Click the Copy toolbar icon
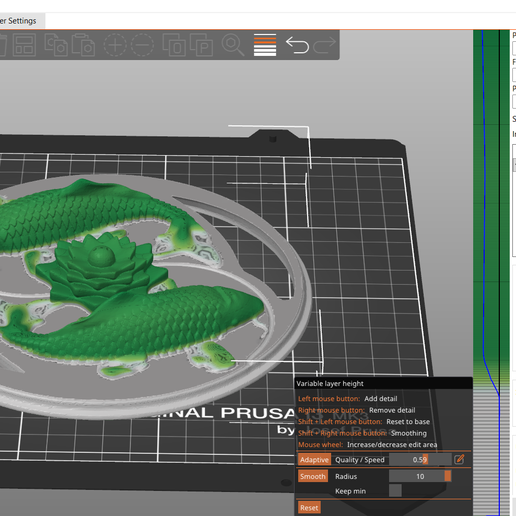The image size is (516, 516). [x=55, y=45]
